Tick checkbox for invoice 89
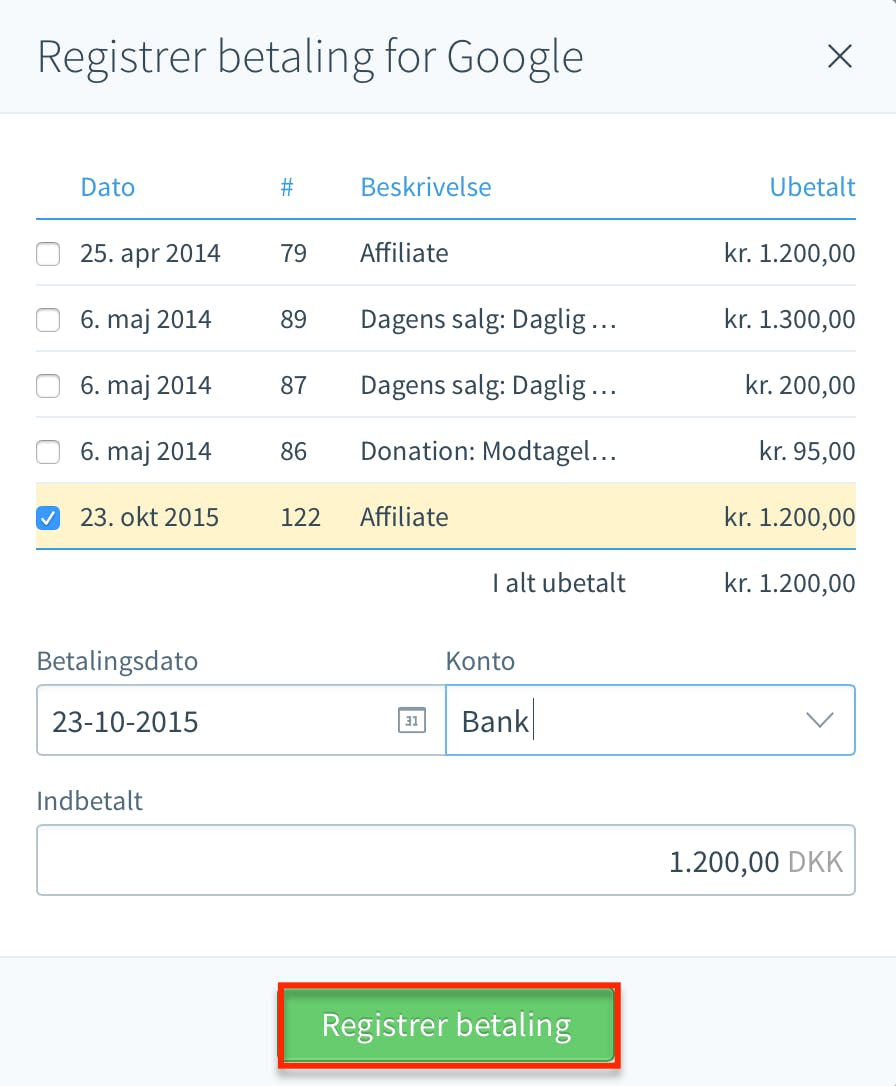Viewport: 896px width, 1086px height. coord(48,320)
